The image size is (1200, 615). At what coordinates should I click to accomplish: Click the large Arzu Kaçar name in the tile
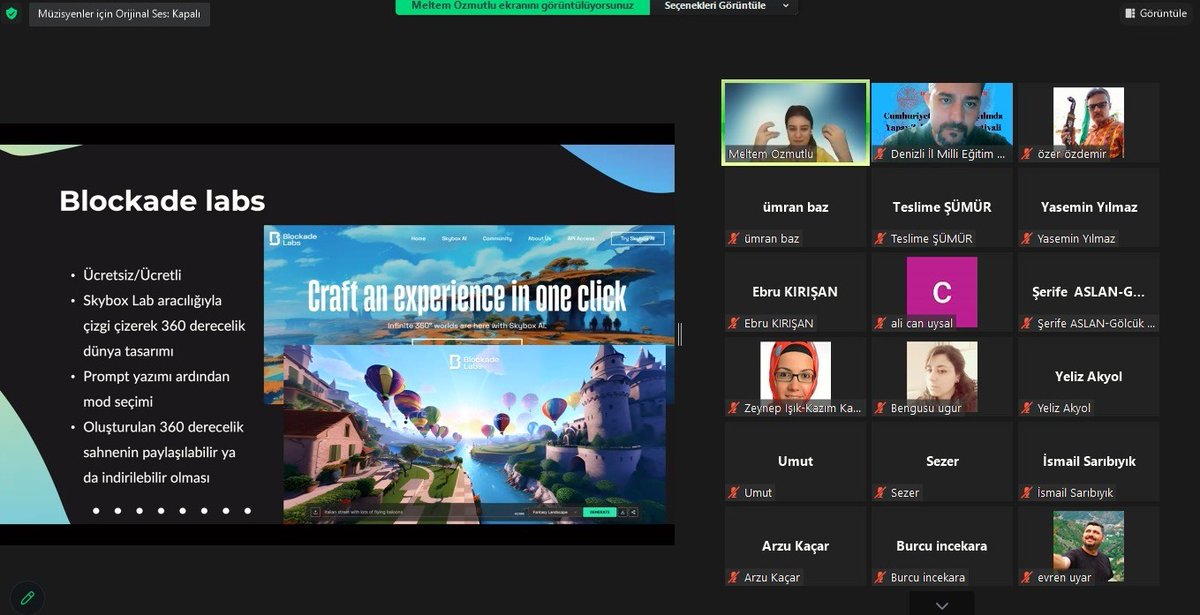795,546
